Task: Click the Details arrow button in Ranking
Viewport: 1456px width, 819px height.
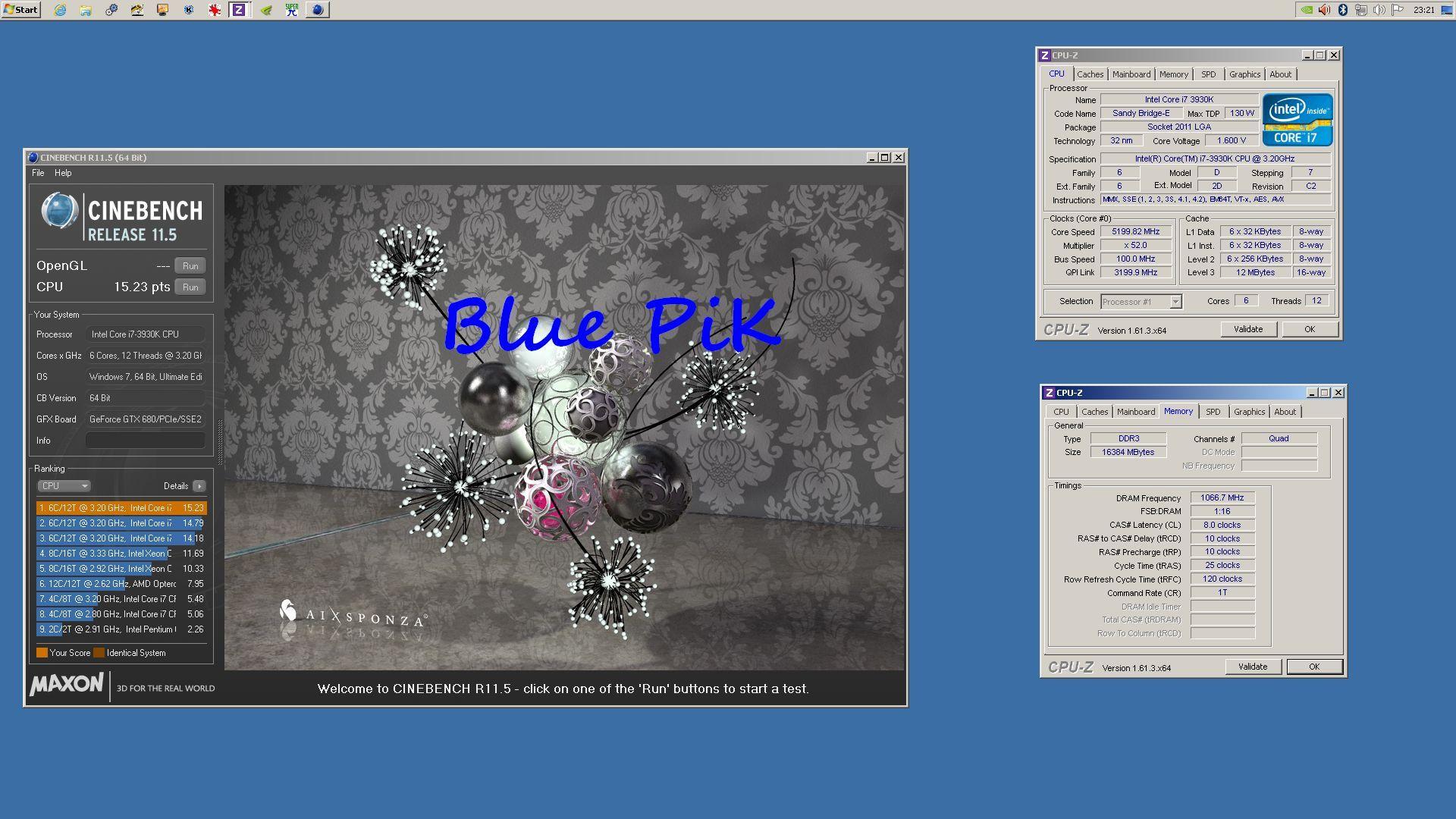Action: click(x=199, y=486)
